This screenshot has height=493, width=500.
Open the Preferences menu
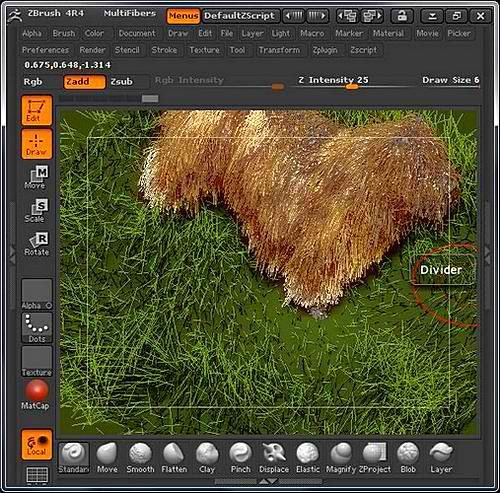pyautogui.click(x=45, y=50)
